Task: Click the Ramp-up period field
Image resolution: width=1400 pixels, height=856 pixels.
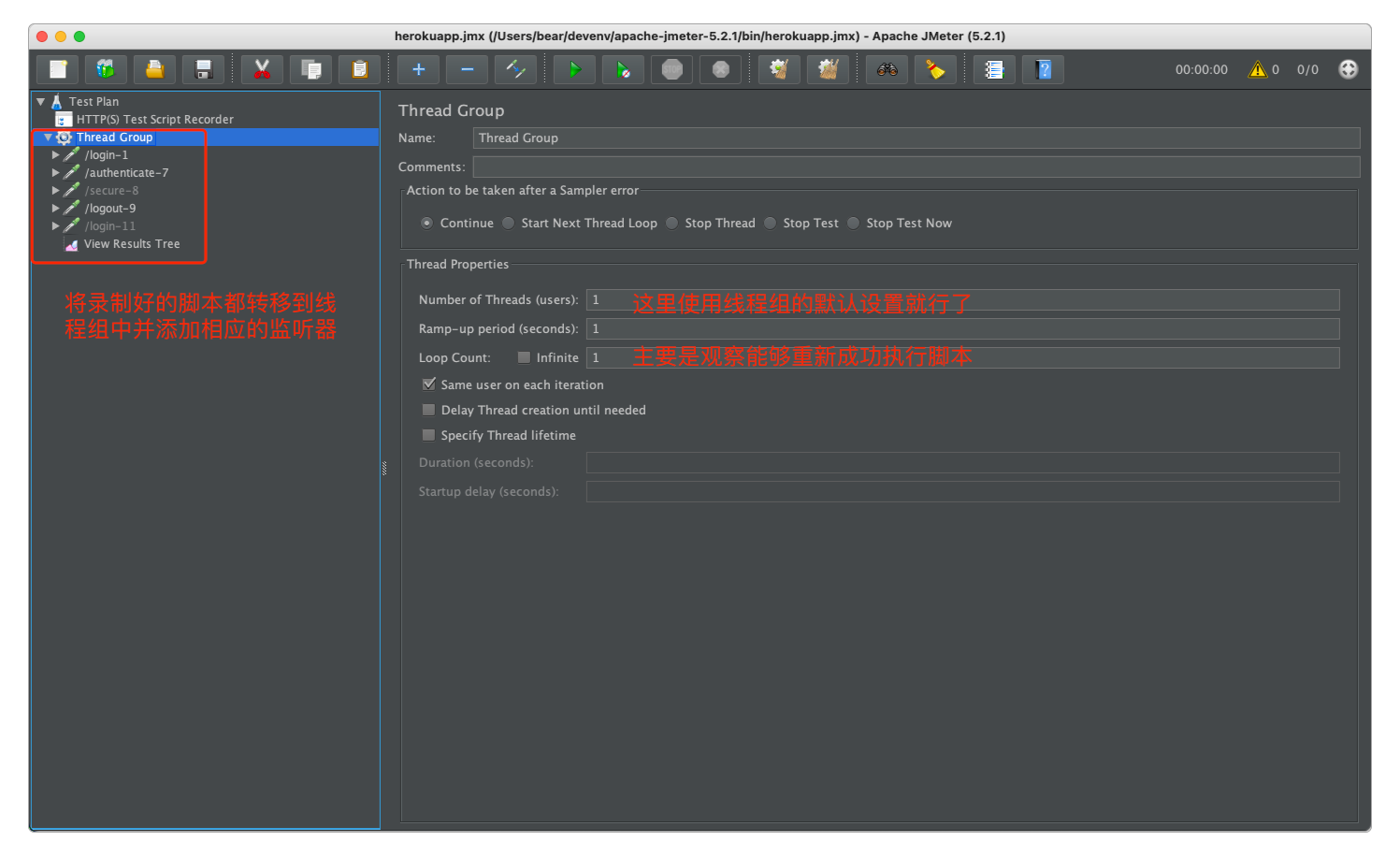Action: (x=962, y=328)
